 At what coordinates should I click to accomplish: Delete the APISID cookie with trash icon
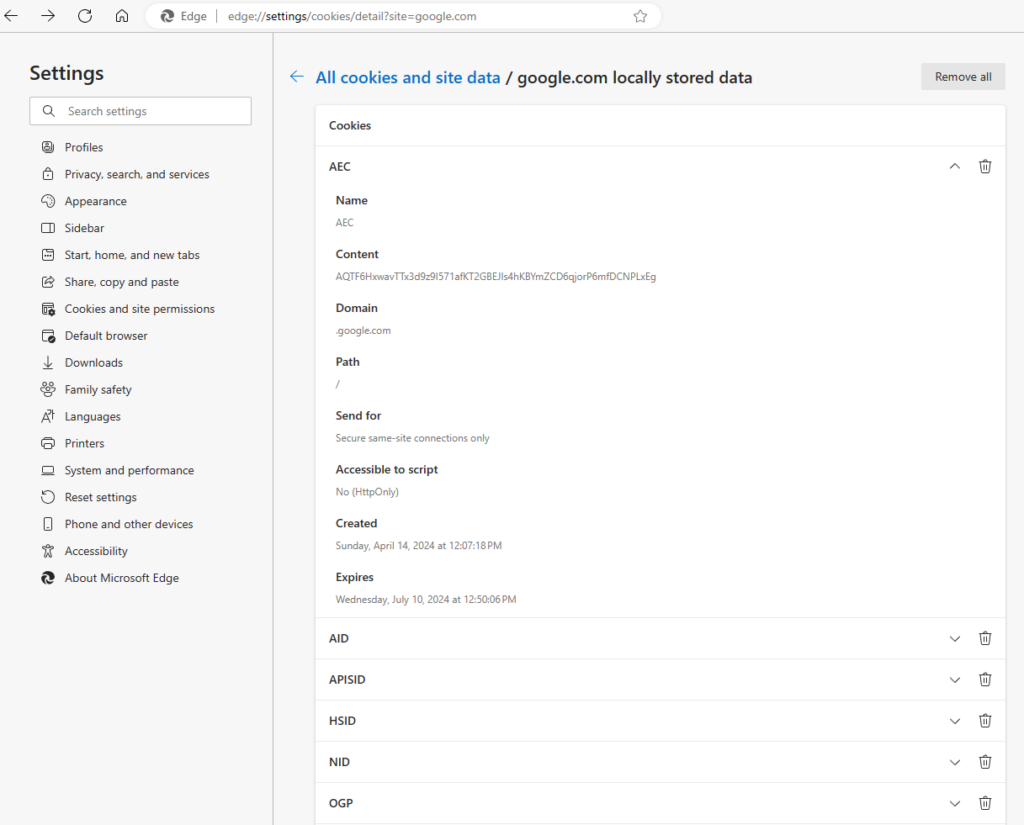(x=985, y=679)
